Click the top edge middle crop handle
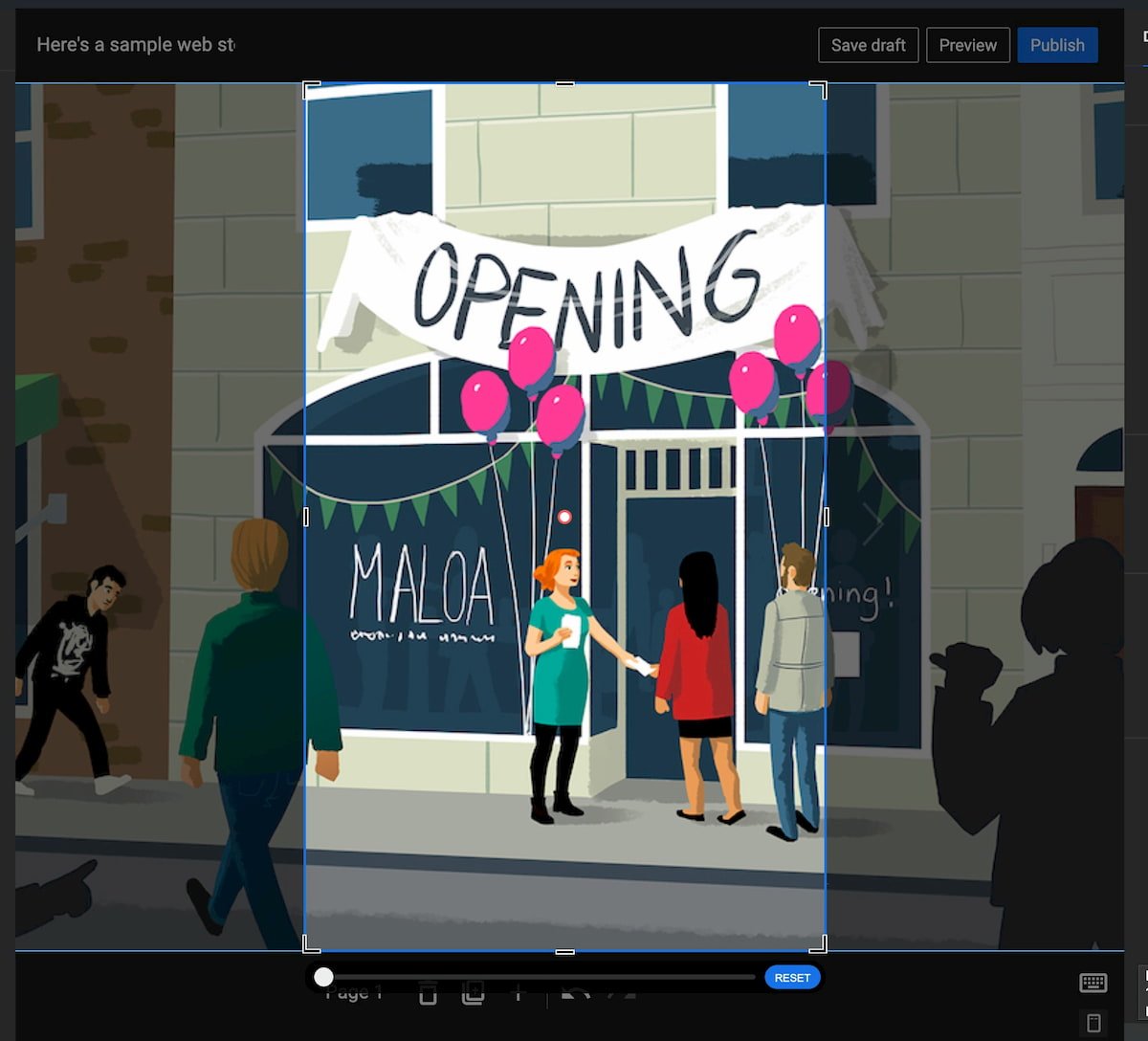Viewport: 1148px width, 1041px height. [565, 84]
